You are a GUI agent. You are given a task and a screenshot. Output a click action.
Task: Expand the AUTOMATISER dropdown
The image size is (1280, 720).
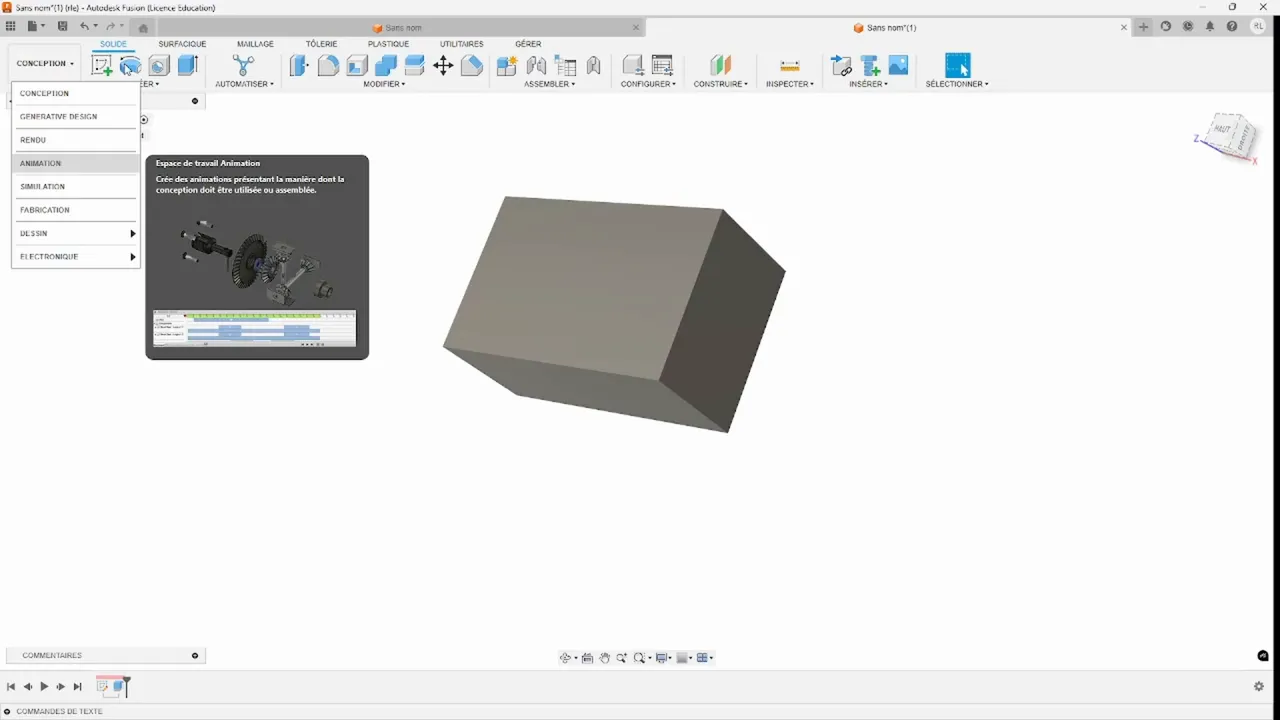tap(244, 84)
